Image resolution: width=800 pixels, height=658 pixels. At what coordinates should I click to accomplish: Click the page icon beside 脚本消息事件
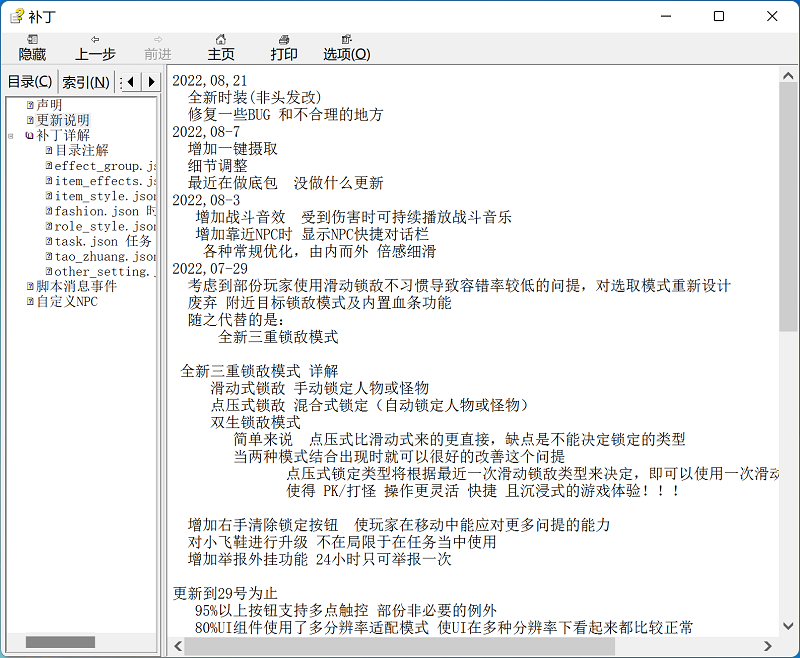[x=30, y=286]
